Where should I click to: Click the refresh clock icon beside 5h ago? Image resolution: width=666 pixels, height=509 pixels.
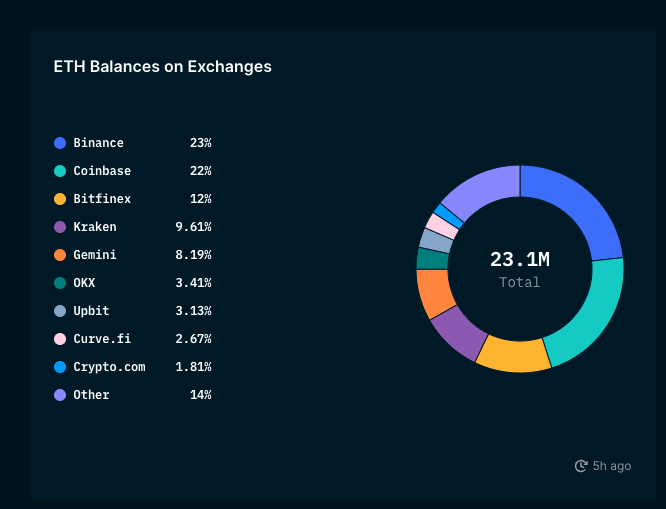(x=581, y=466)
